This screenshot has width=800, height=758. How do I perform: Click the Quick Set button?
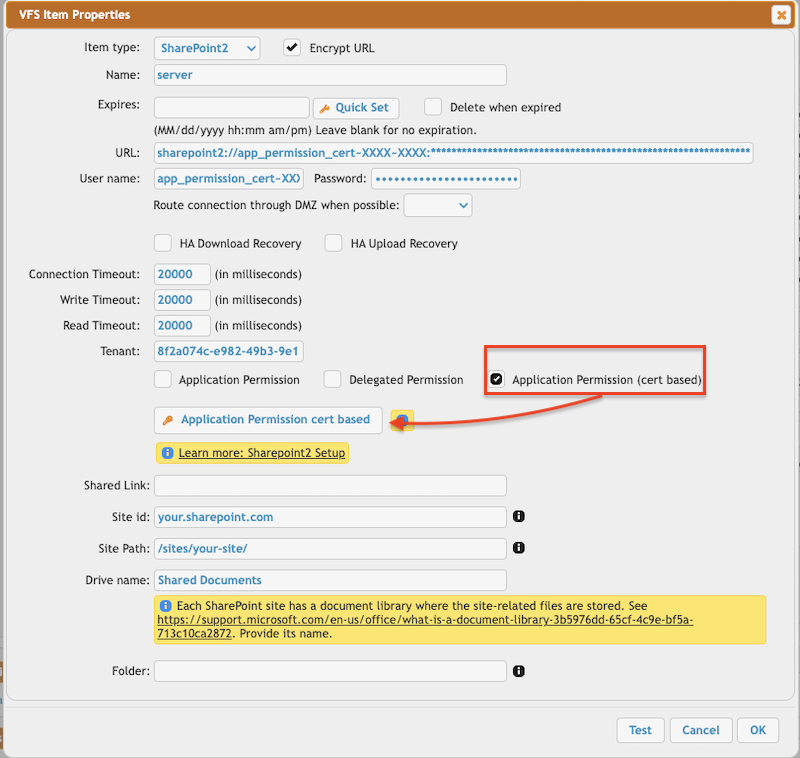point(356,108)
